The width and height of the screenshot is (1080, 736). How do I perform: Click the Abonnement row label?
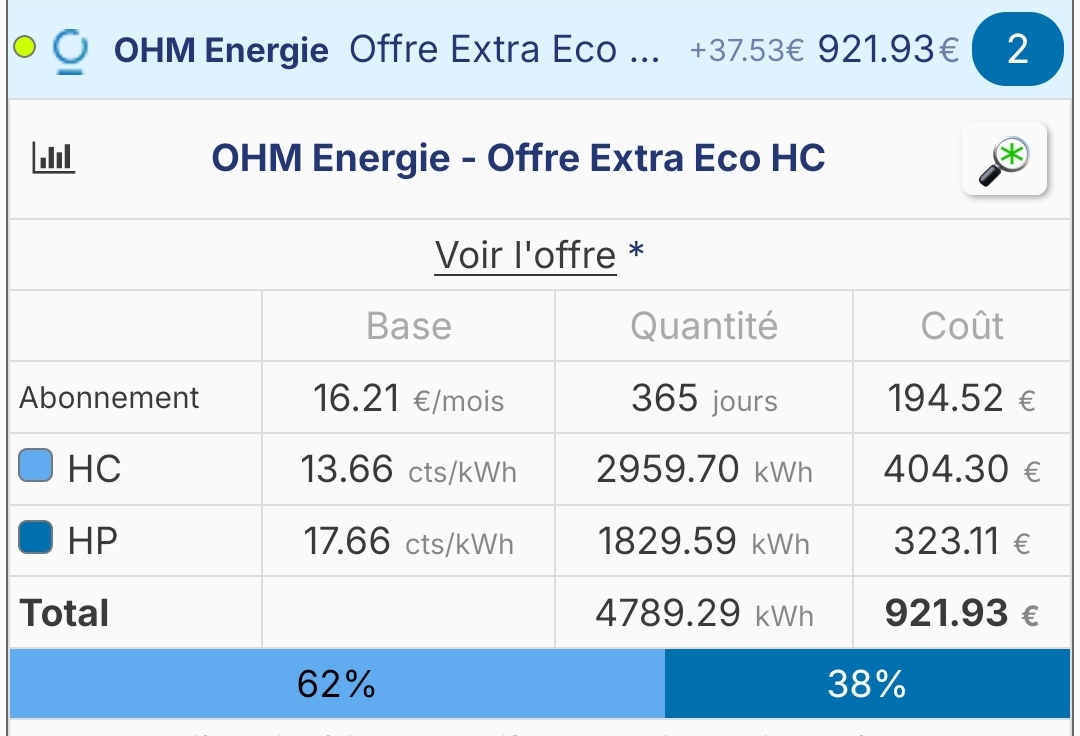click(109, 398)
